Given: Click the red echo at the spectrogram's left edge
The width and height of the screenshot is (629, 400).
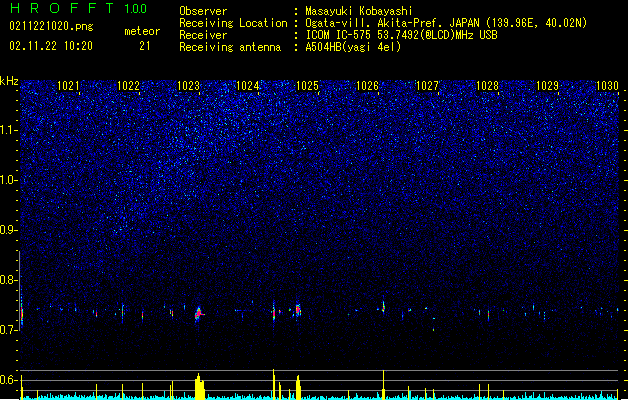Looking at the screenshot, I should (x=22, y=314).
